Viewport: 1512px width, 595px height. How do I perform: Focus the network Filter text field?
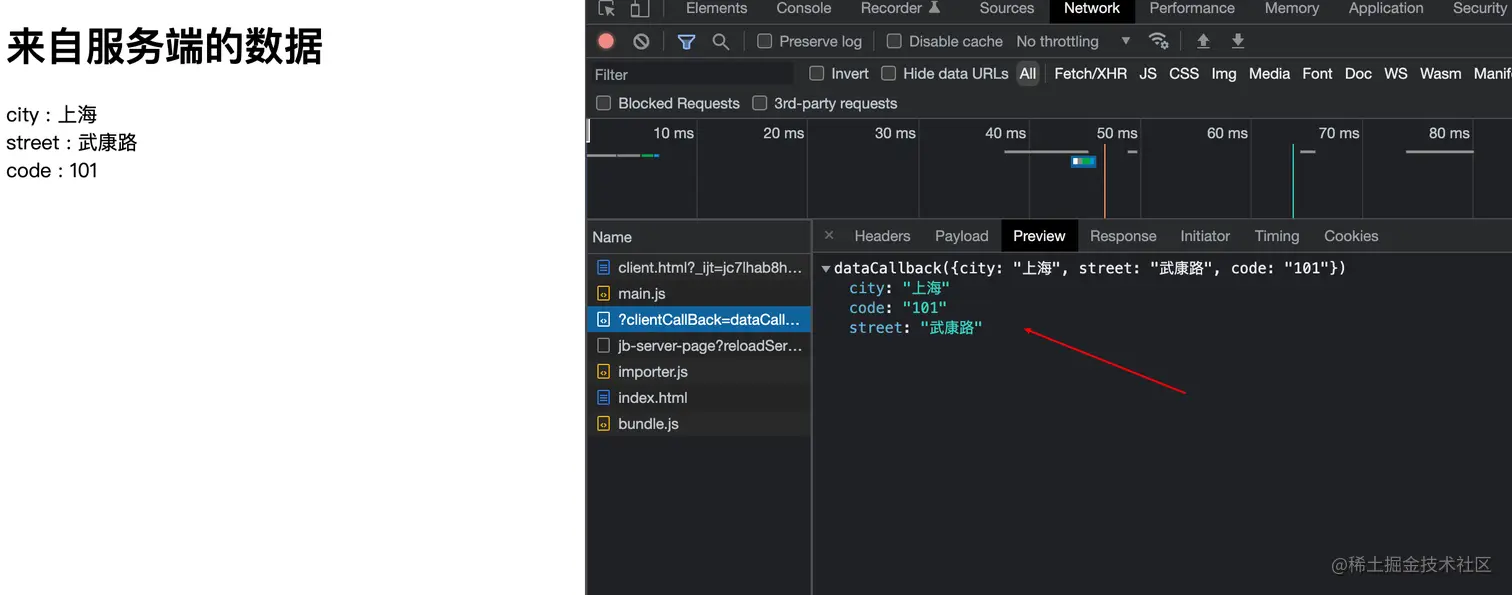(x=690, y=74)
